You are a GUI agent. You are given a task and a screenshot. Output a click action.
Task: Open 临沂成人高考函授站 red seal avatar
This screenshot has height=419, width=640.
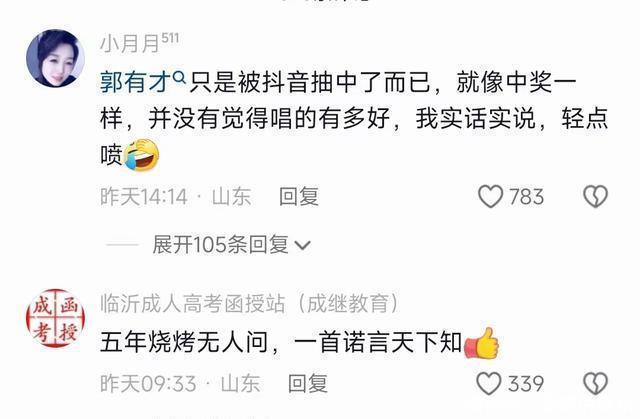[x=56, y=318]
